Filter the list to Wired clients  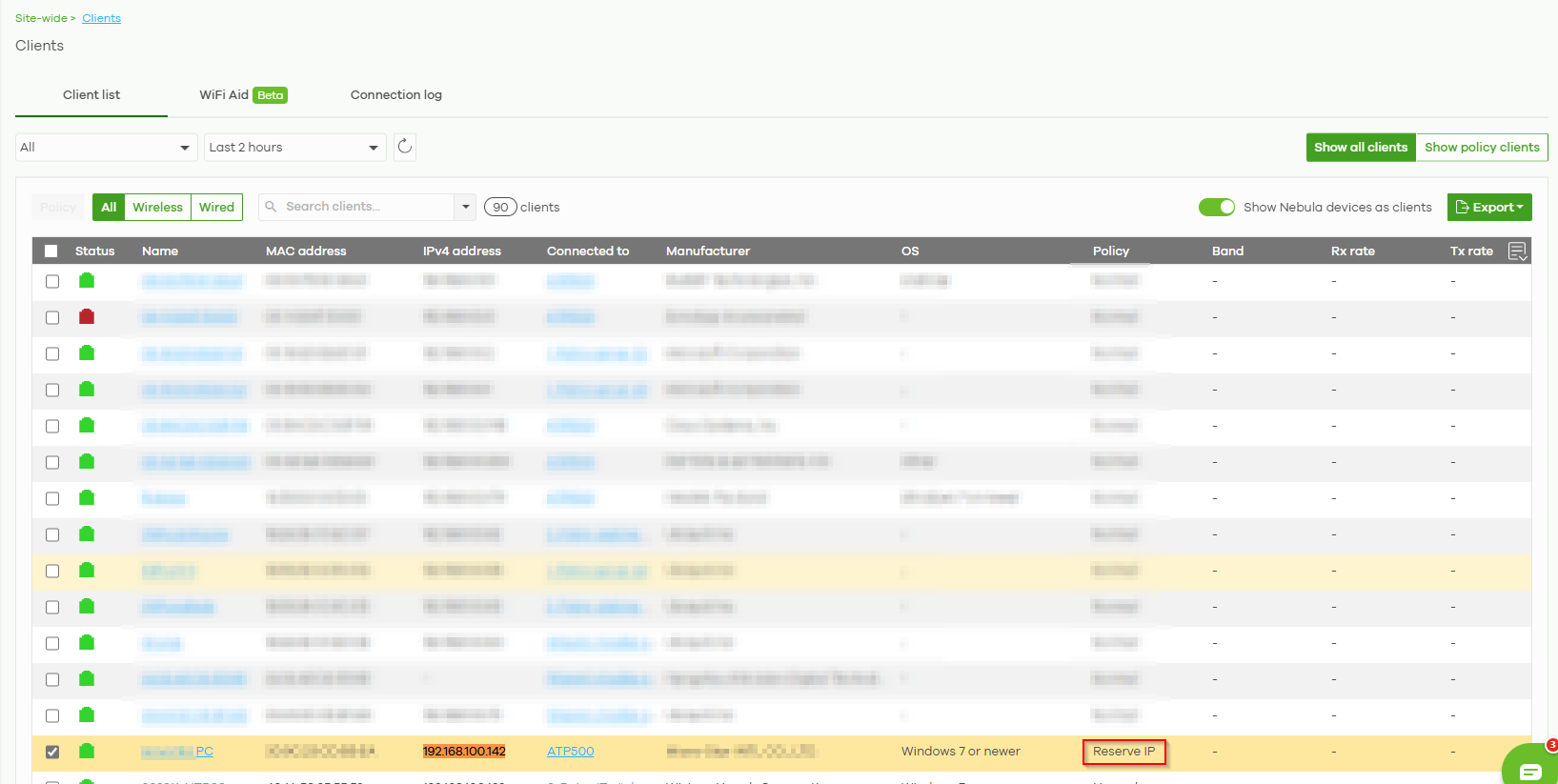coord(216,207)
